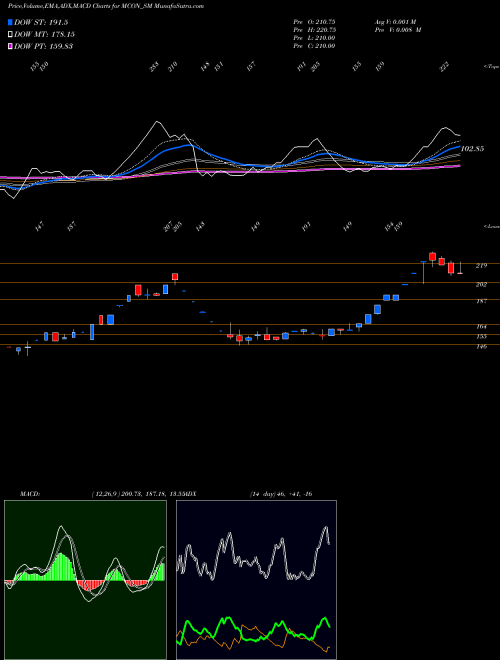Click the red candle just under the 202 line
Viewport: 500px width, 660px height.
click(x=138, y=290)
